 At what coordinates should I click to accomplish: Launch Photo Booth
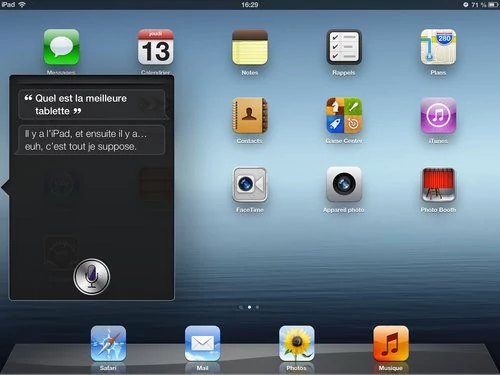click(438, 184)
